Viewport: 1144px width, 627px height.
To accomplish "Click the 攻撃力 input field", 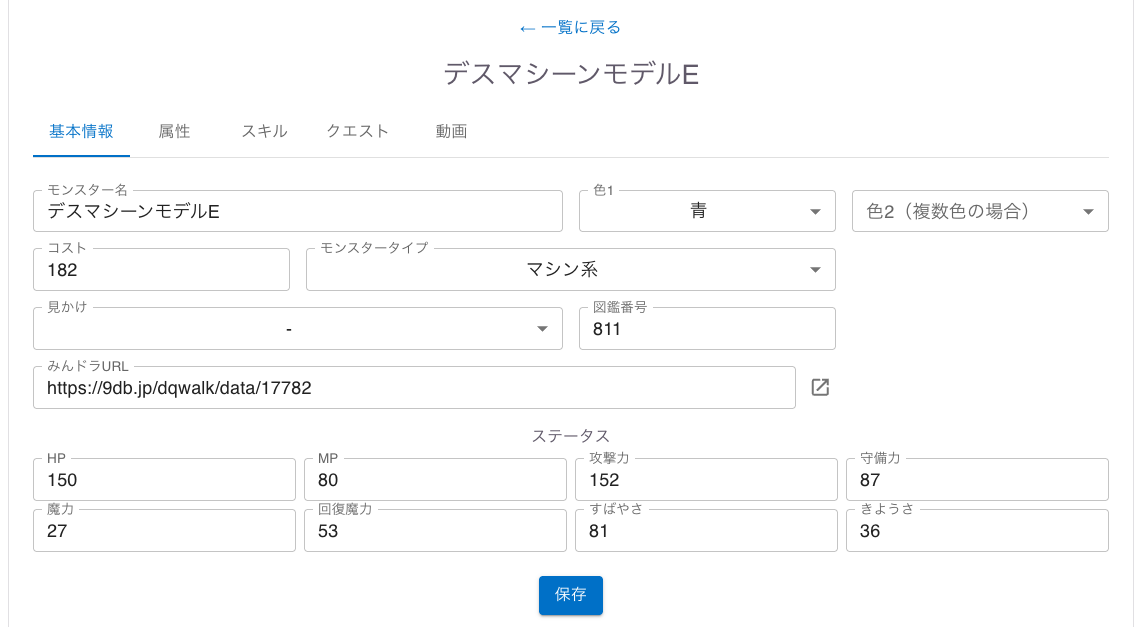I will tap(706, 480).
